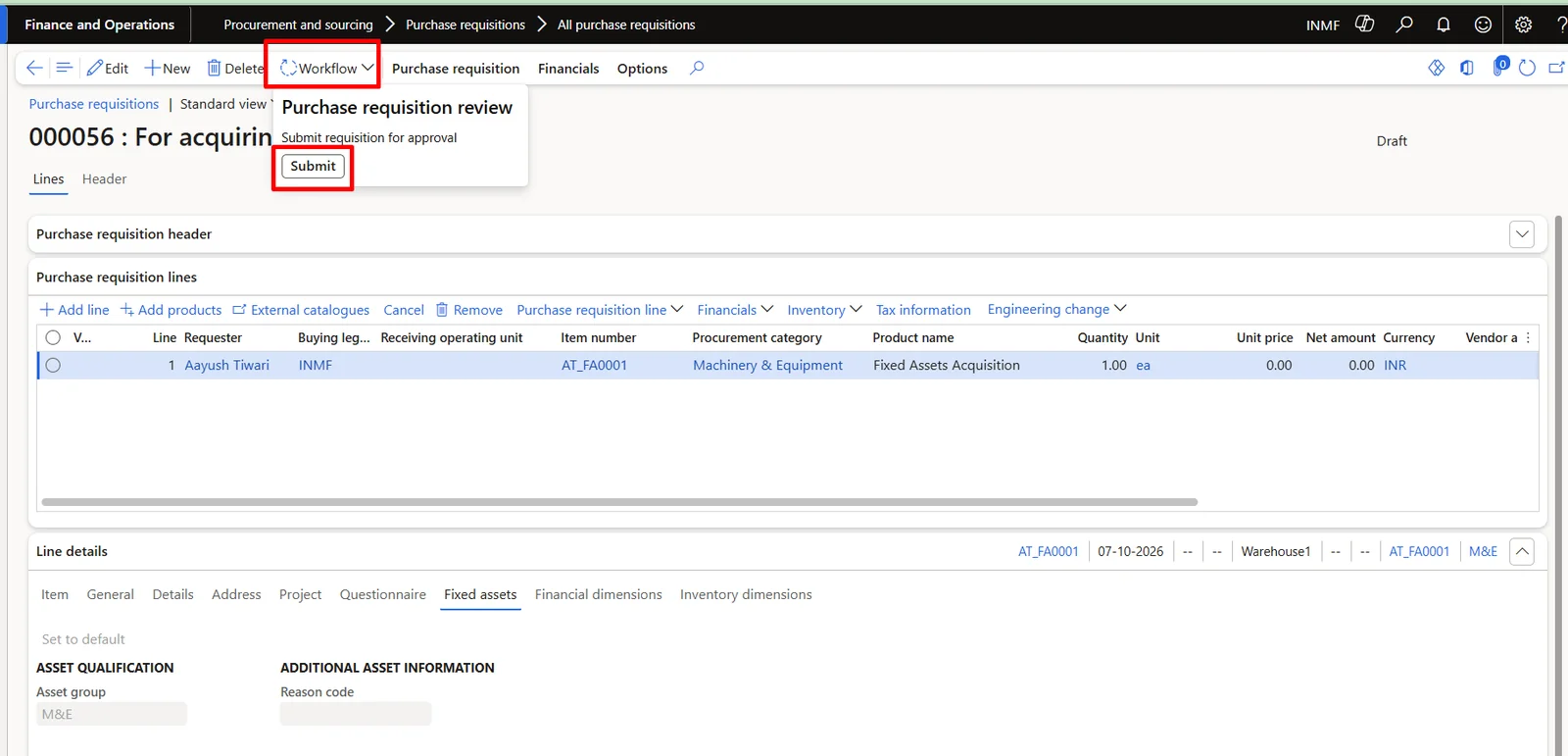Select the row radio for line 1
Viewport: 1568px width, 756px height.
[53, 365]
